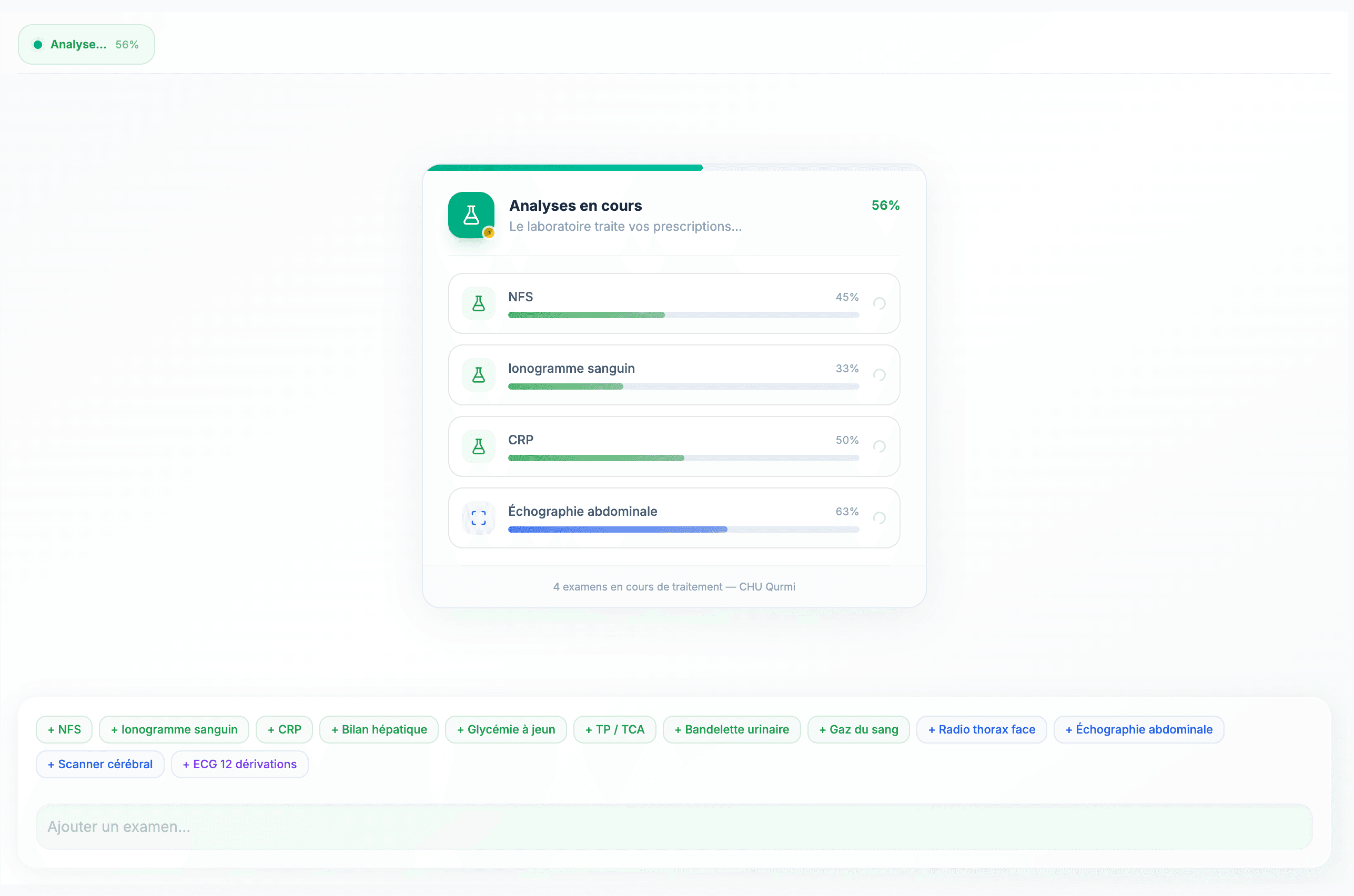Add Radio thorax face imaging
The image size is (1354, 896).
click(981, 729)
